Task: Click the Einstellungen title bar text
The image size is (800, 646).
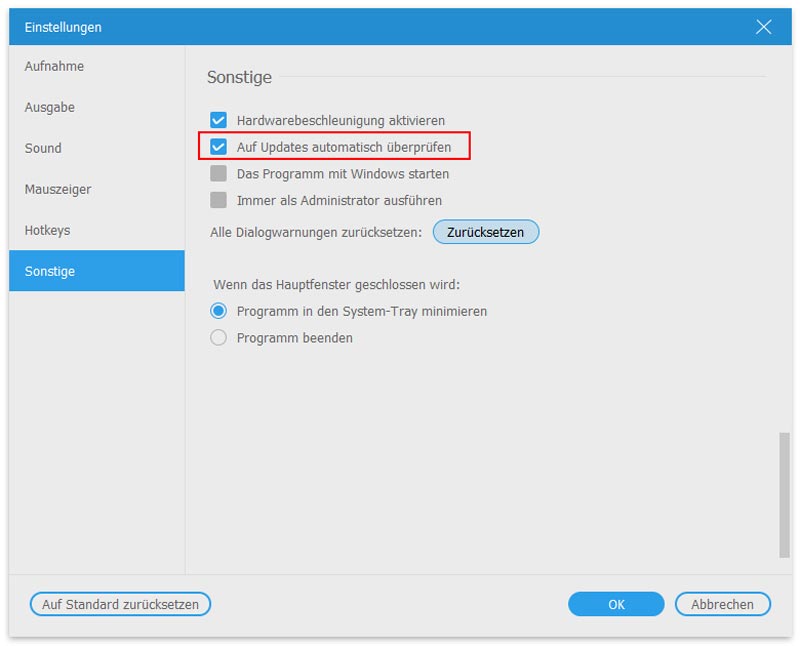Action: pyautogui.click(x=63, y=27)
